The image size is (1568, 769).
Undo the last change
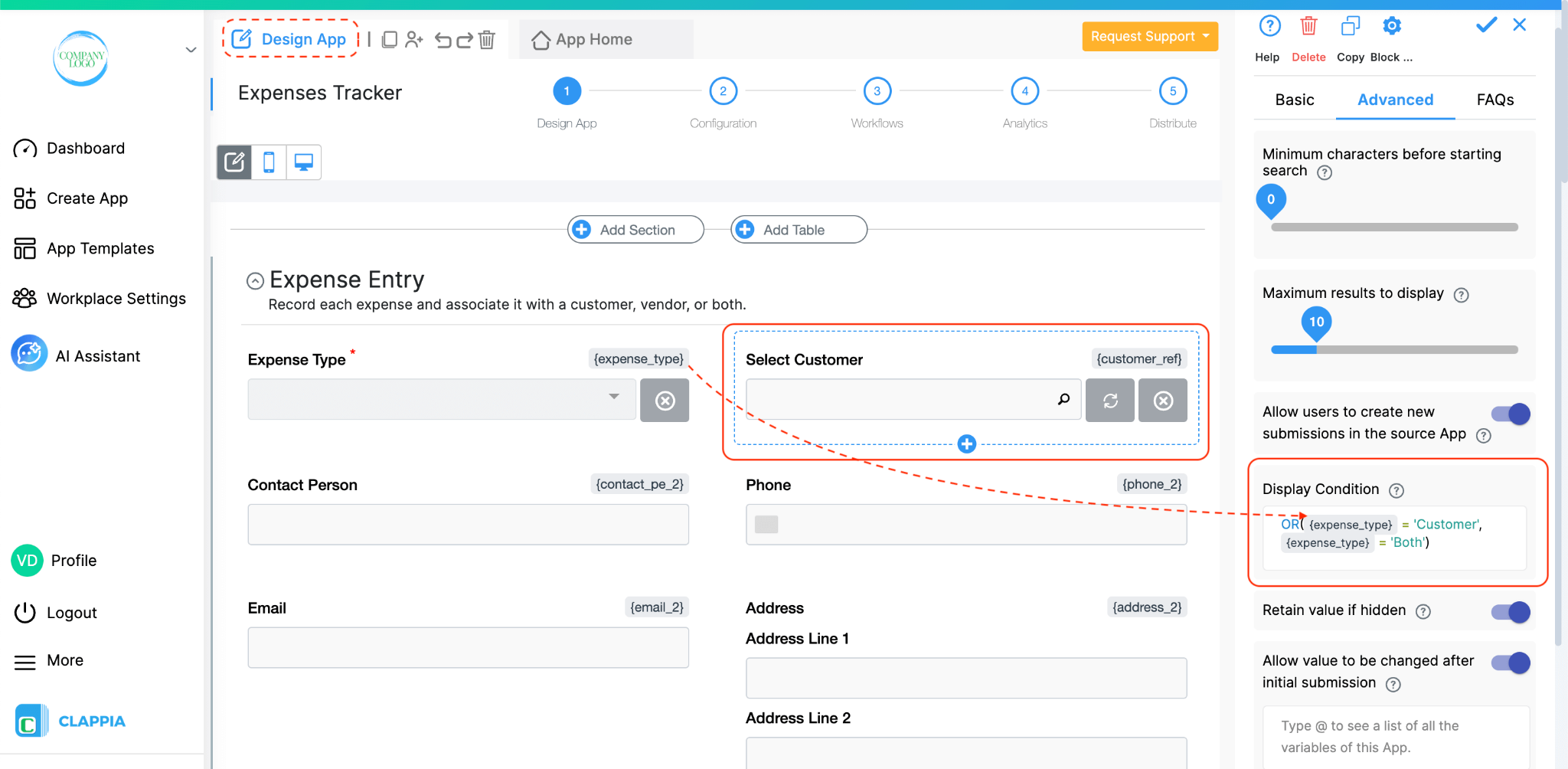coord(444,40)
